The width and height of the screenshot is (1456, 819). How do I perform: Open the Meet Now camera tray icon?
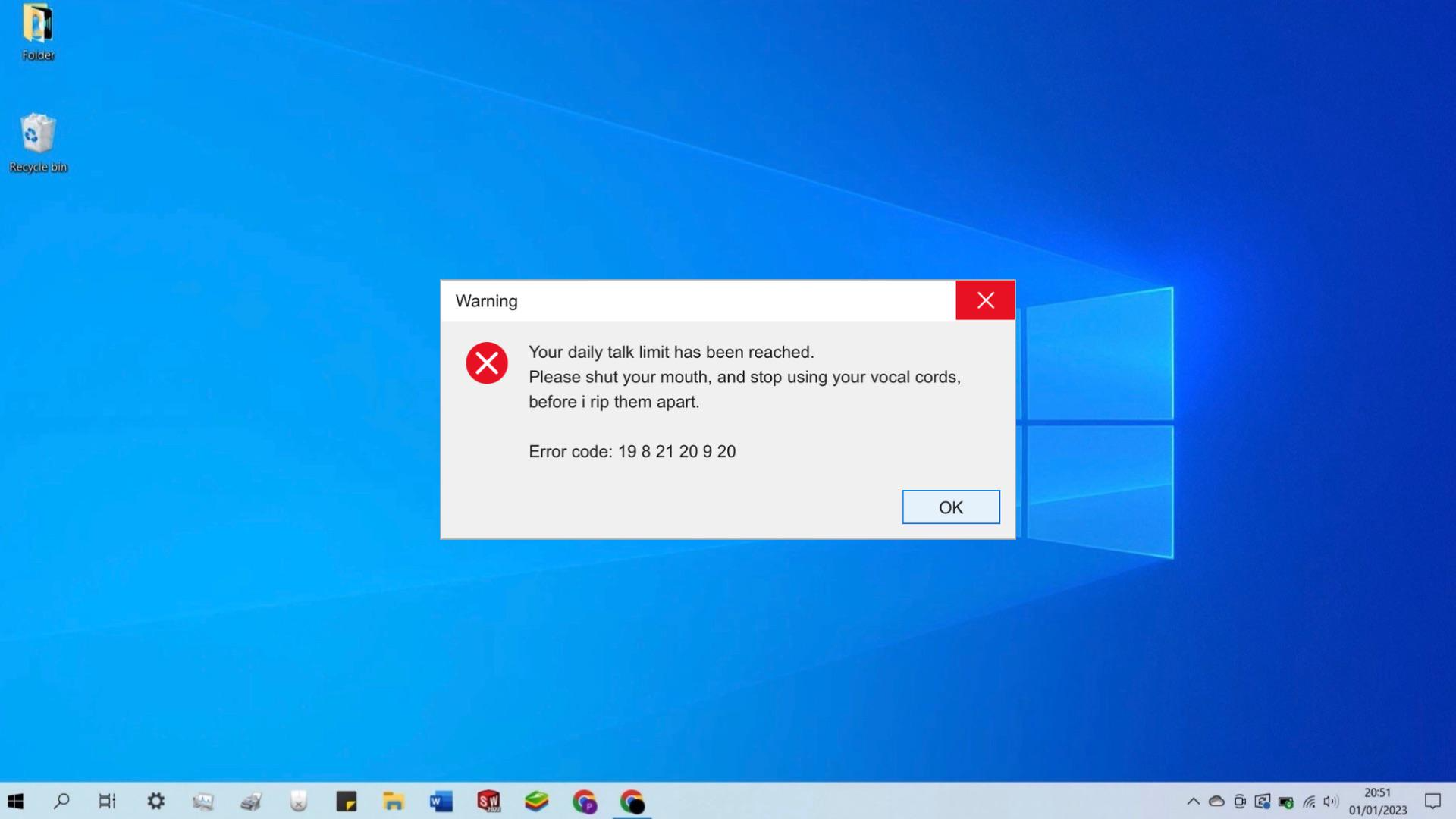tap(1240, 802)
